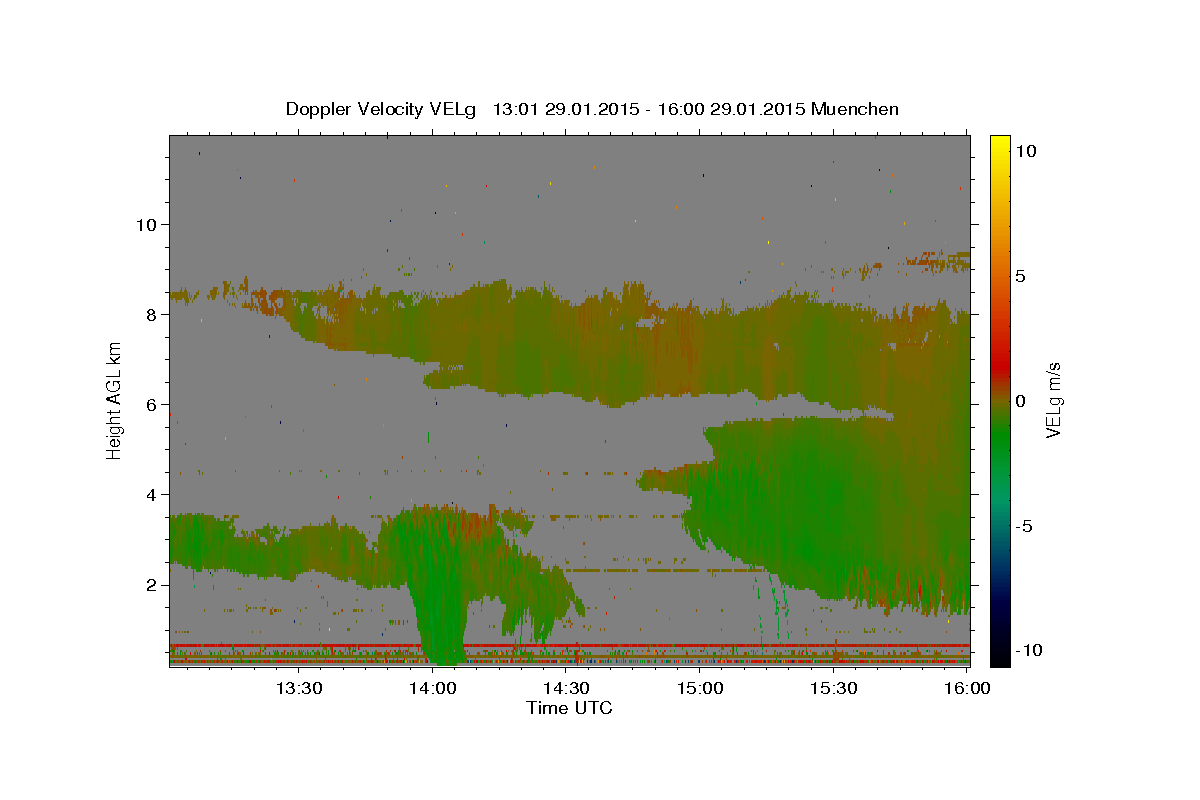This screenshot has width=1200, height=800.
Task: Click the red horizontal line near ground level
Action: click(x=570, y=646)
